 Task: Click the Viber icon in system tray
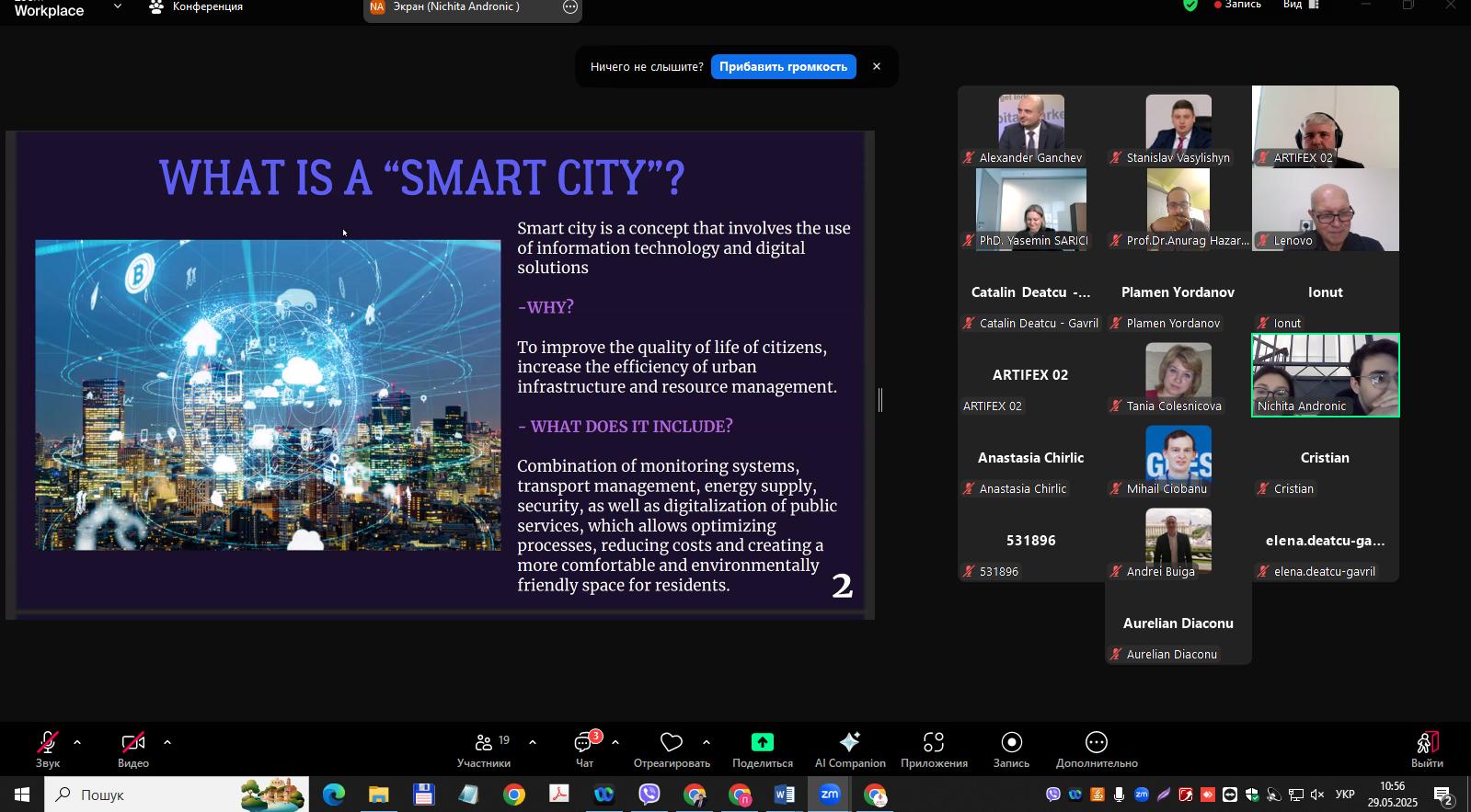pos(1052,795)
